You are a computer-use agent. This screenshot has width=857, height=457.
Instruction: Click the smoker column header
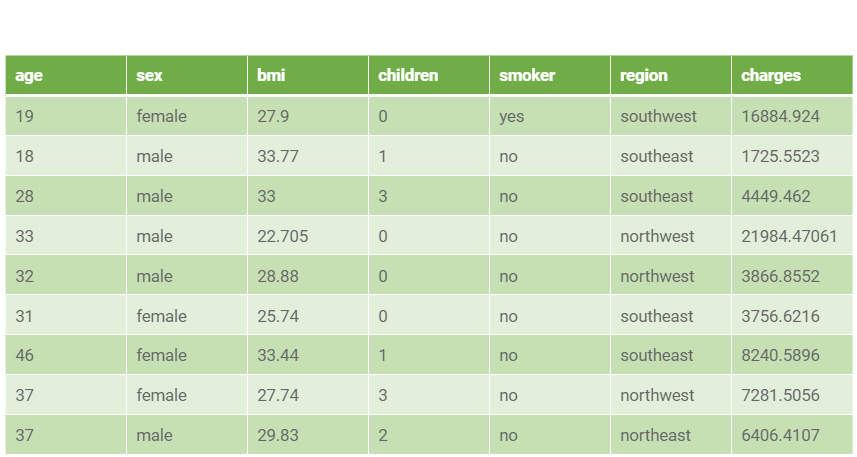click(x=550, y=75)
